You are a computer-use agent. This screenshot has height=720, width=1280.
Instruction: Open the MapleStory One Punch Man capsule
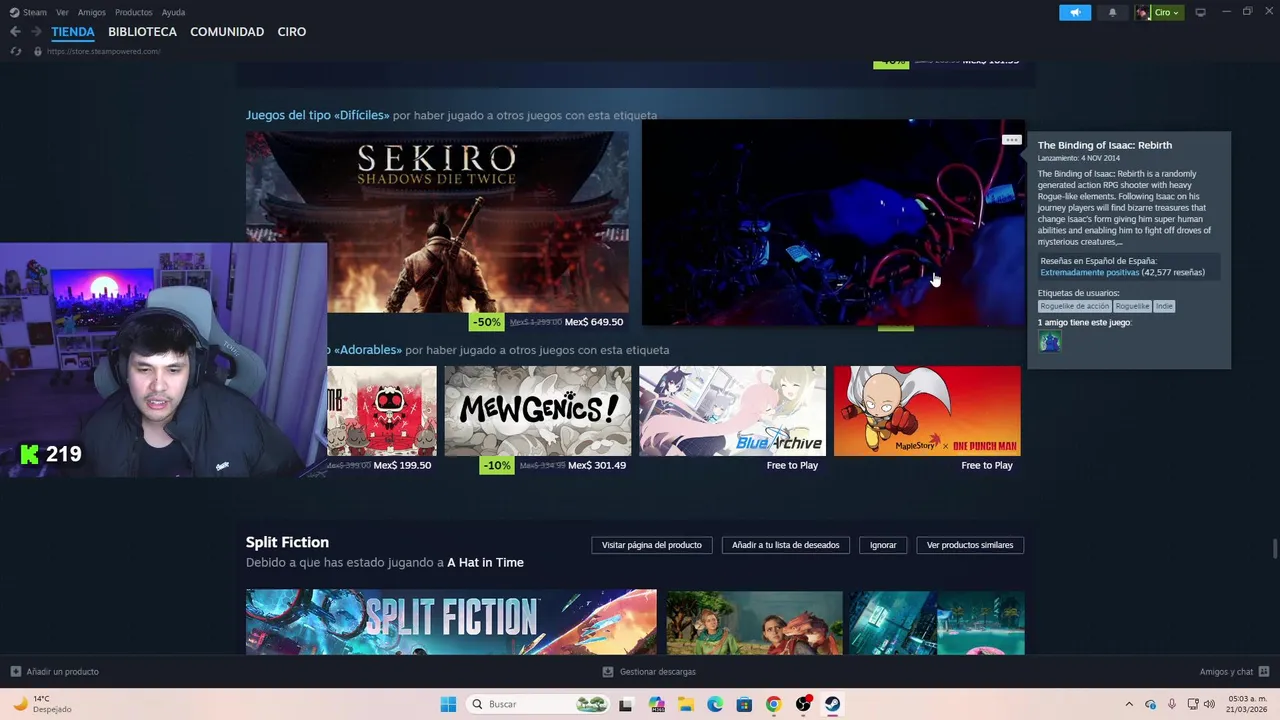pos(927,411)
